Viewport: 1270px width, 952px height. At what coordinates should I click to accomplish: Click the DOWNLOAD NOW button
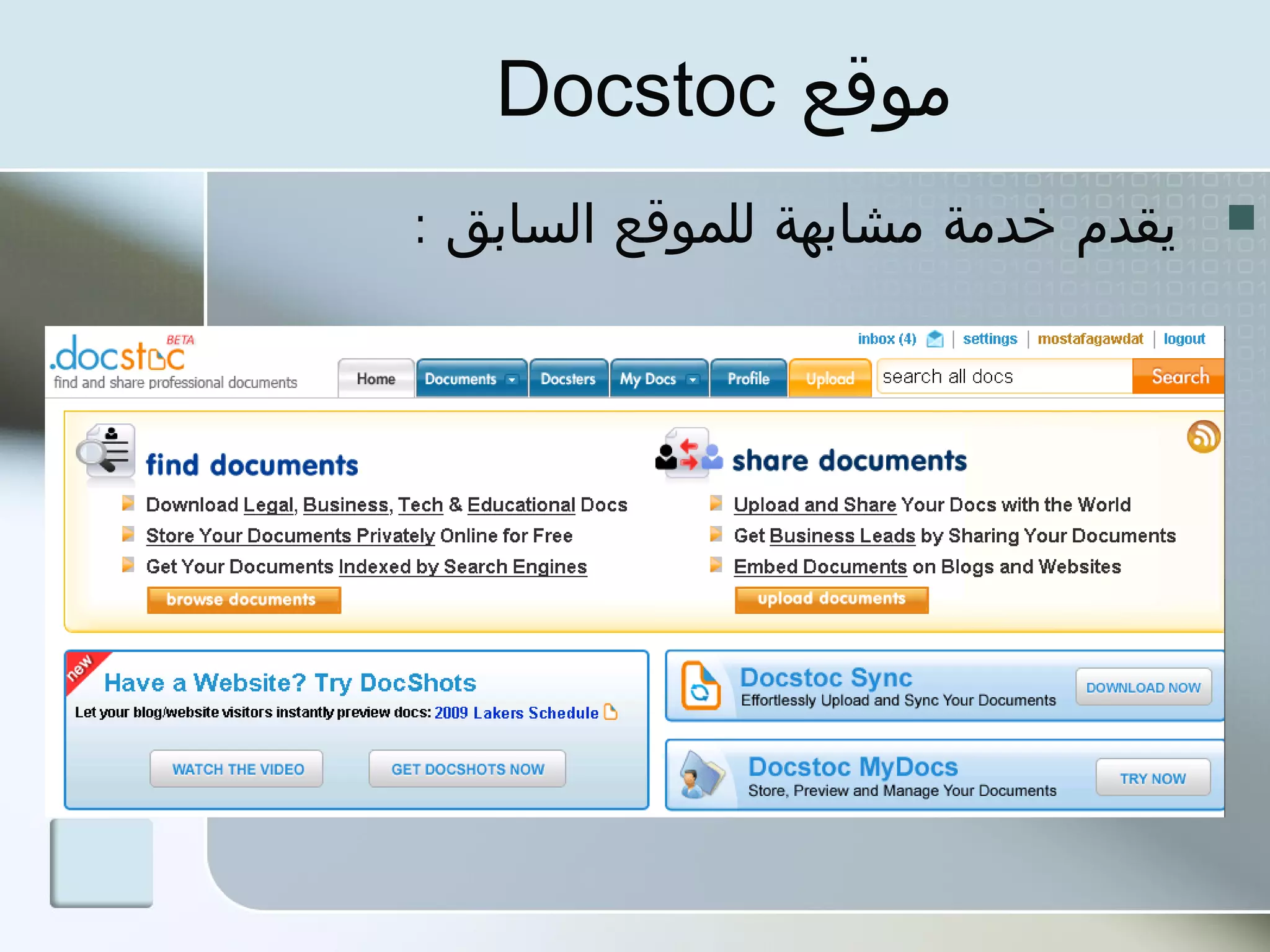click(1143, 687)
